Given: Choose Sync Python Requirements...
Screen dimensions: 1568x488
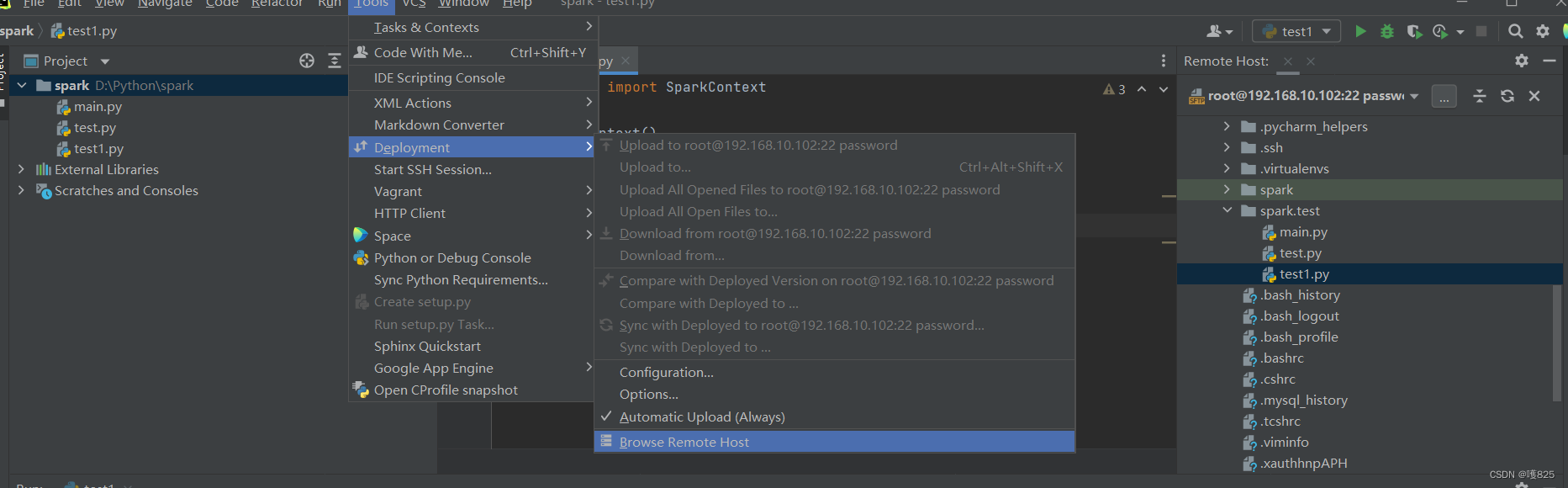Looking at the screenshot, I should tap(472, 280).
